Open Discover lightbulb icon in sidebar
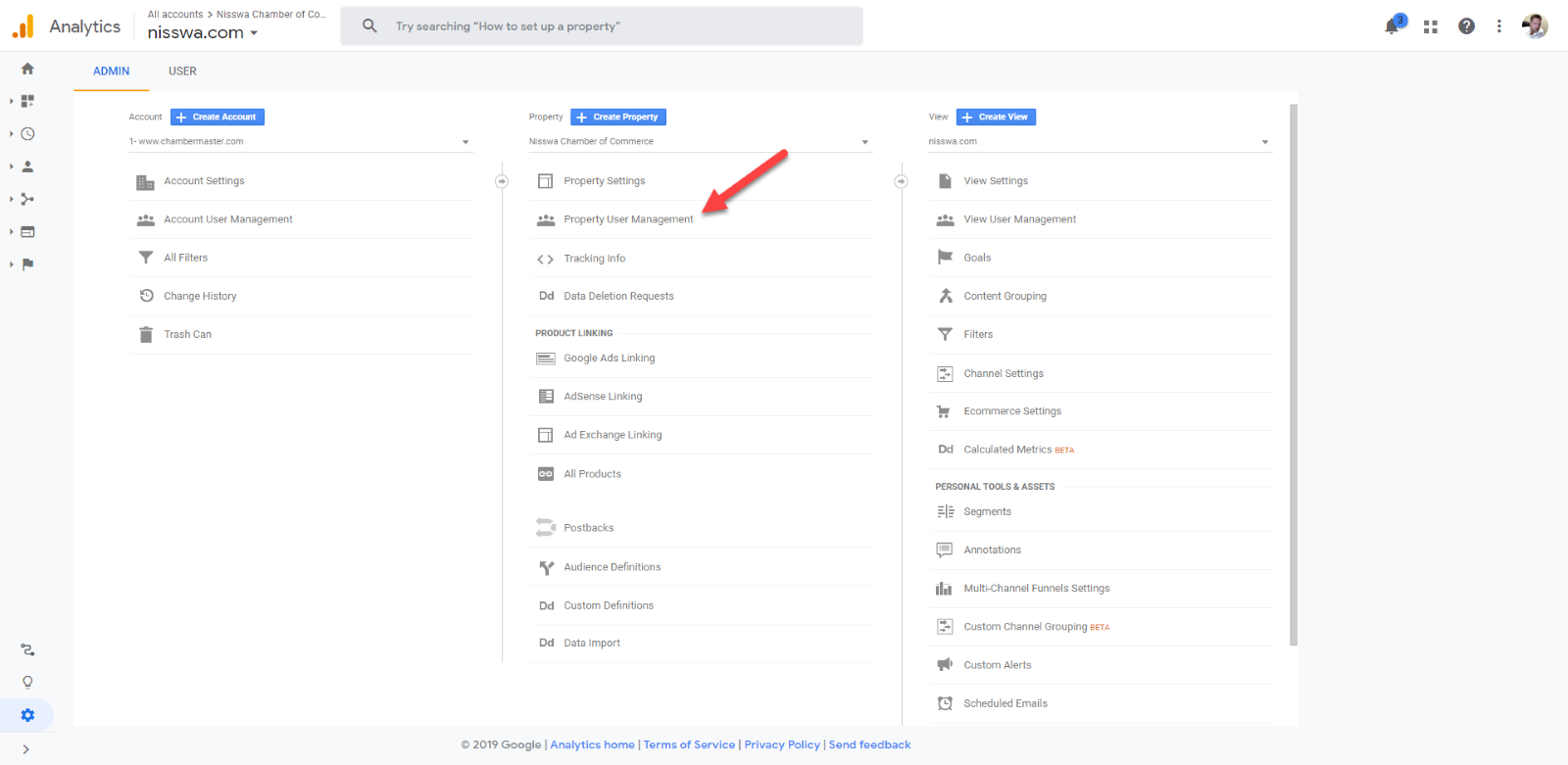This screenshot has width=1568, height=765. 27,682
